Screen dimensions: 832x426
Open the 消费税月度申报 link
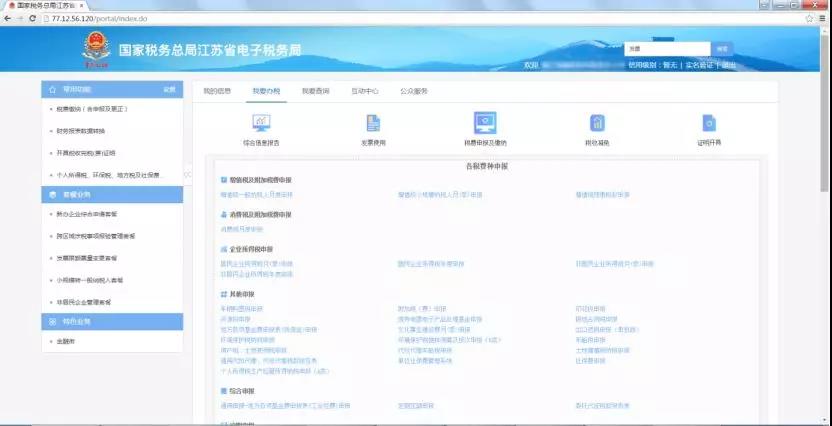(x=242, y=229)
